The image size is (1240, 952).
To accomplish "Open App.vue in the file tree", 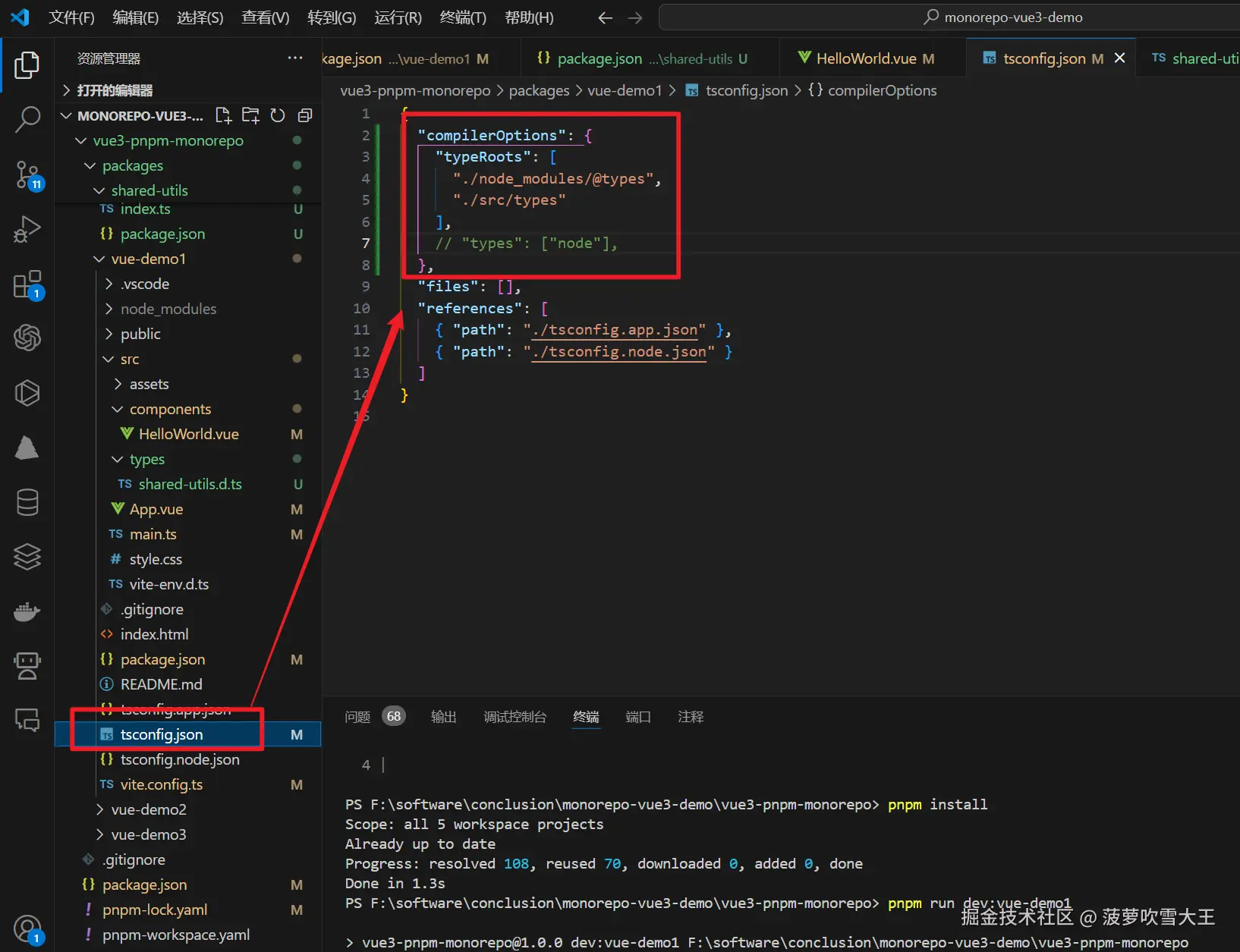I will (x=187, y=509).
